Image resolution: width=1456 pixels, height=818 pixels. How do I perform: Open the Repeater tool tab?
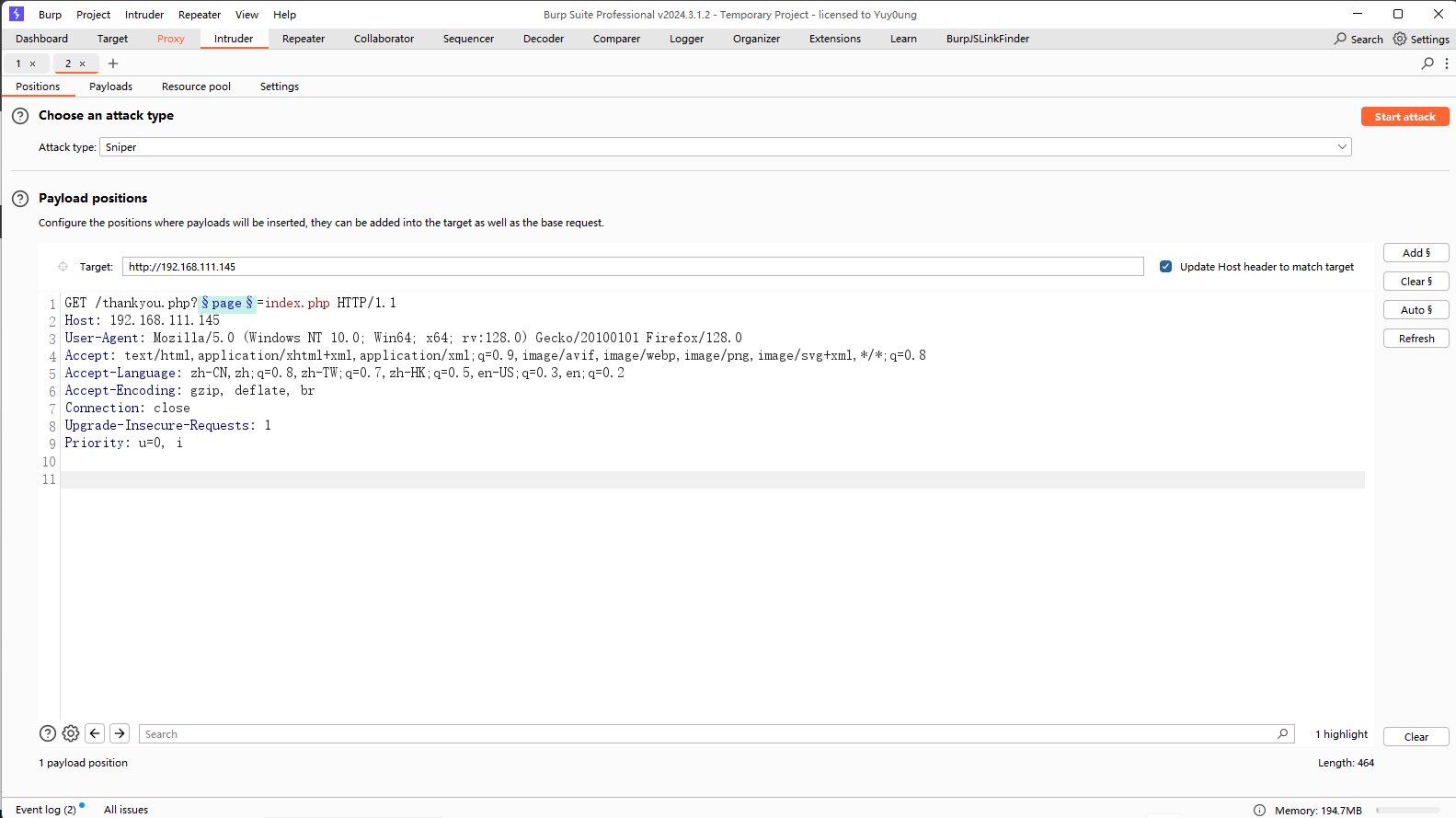pyautogui.click(x=304, y=39)
